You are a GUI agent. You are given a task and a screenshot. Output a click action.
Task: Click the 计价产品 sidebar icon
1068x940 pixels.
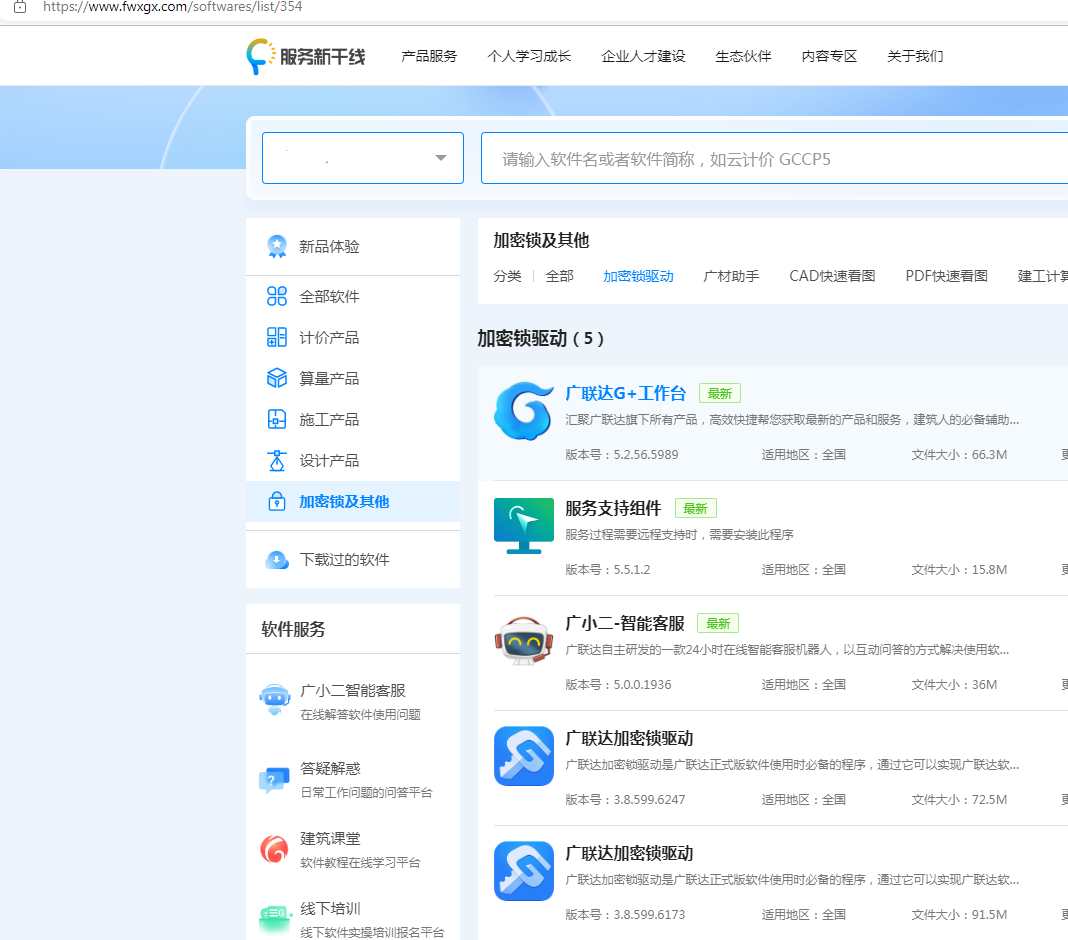(277, 337)
